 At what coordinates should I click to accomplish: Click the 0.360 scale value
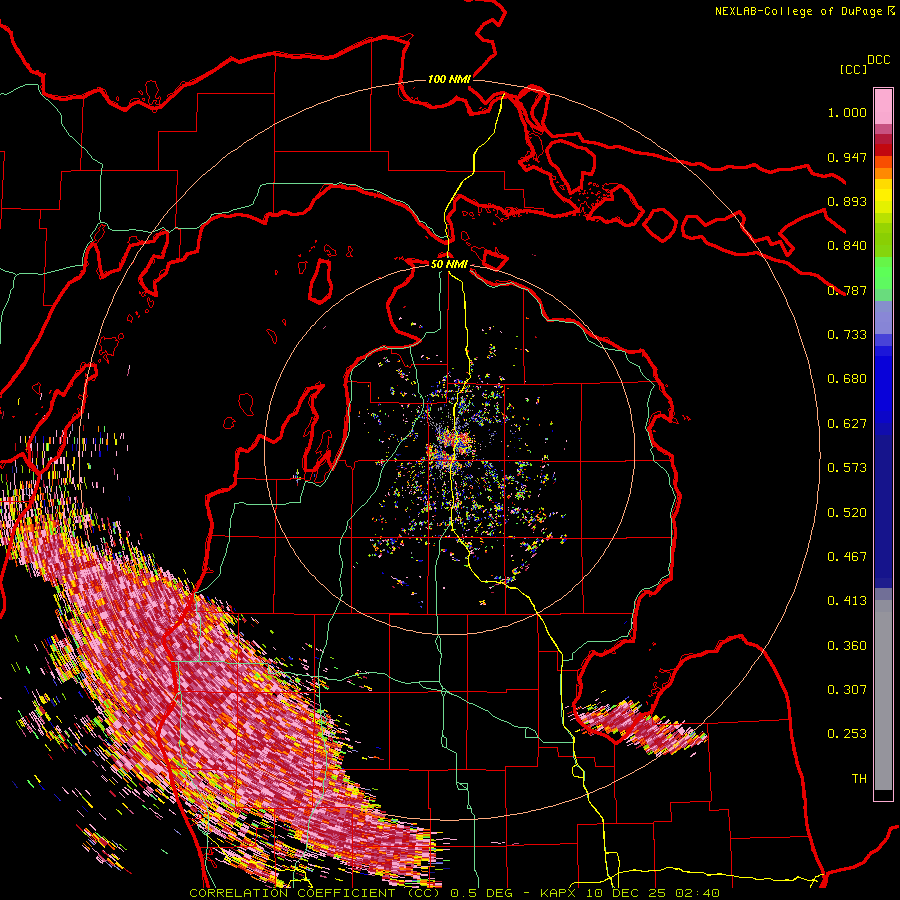pyautogui.click(x=847, y=646)
